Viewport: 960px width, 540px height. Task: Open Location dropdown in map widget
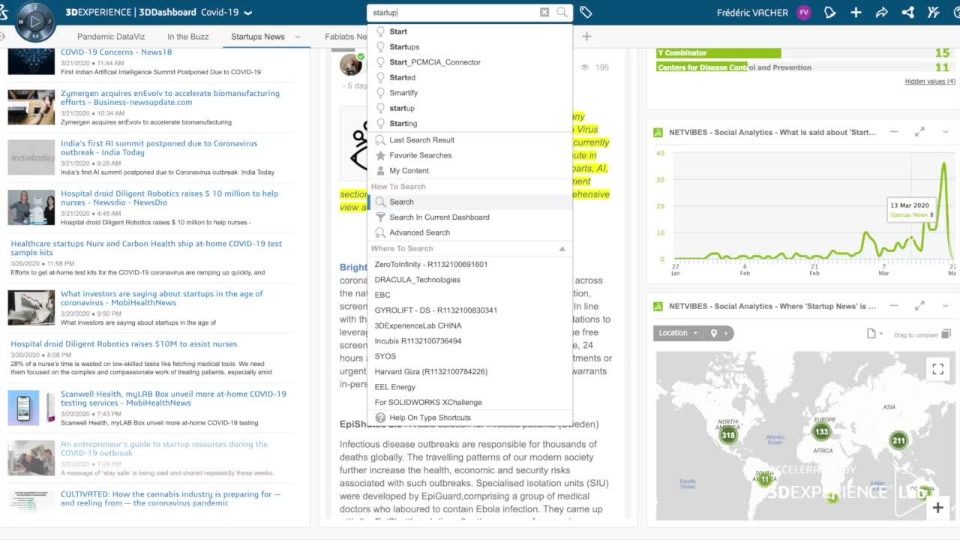tap(678, 333)
